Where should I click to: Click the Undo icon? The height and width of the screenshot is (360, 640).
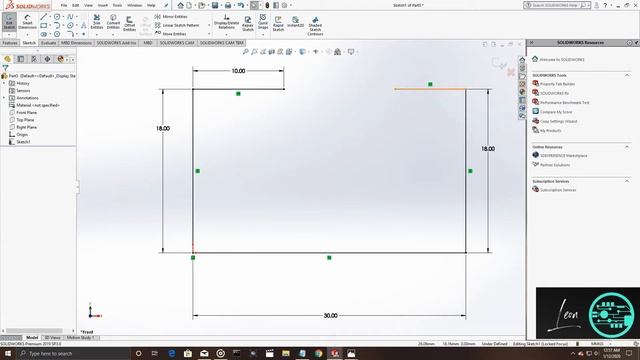pos(240,5)
